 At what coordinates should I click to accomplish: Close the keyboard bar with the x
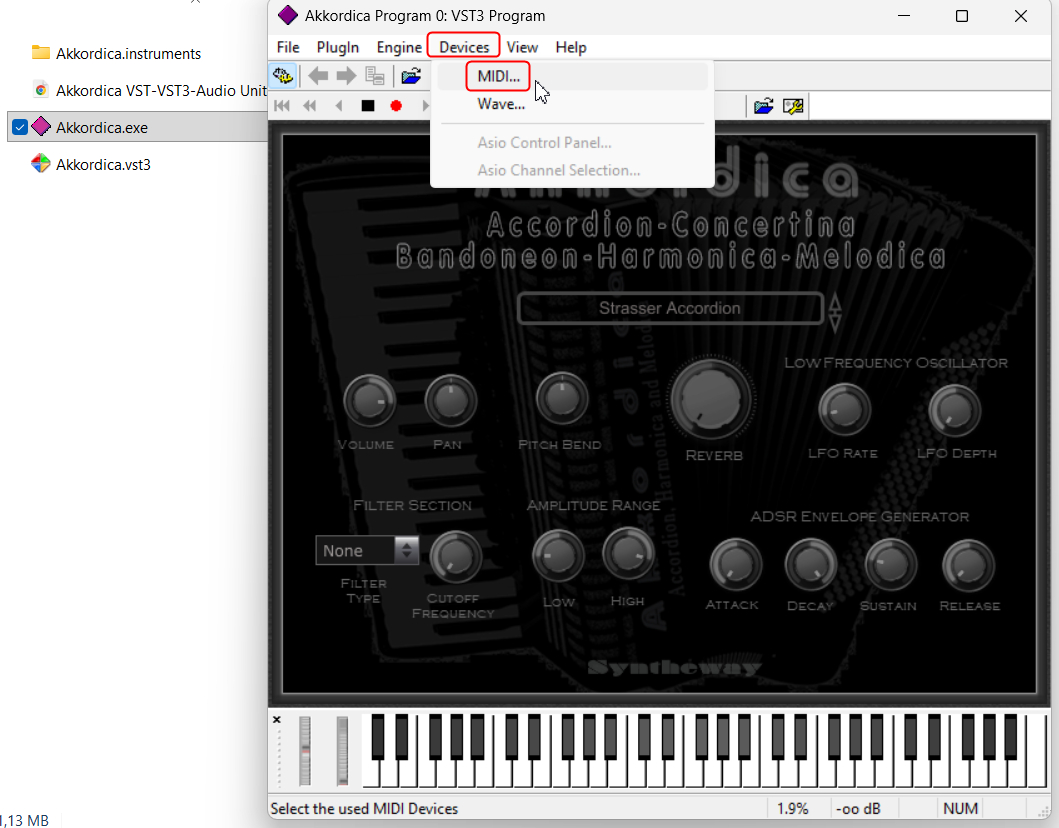pos(276,720)
